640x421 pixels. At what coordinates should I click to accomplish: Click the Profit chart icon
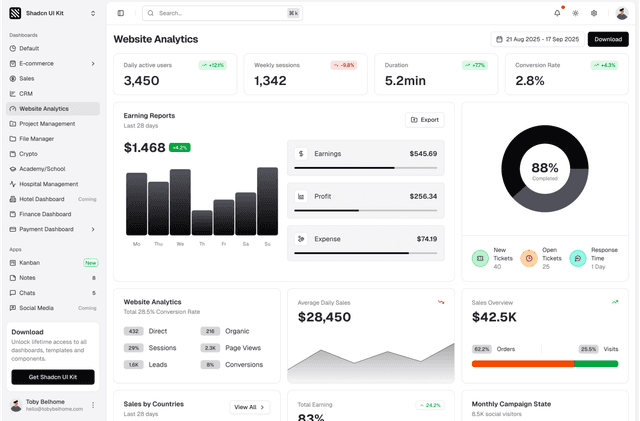tap(301, 196)
